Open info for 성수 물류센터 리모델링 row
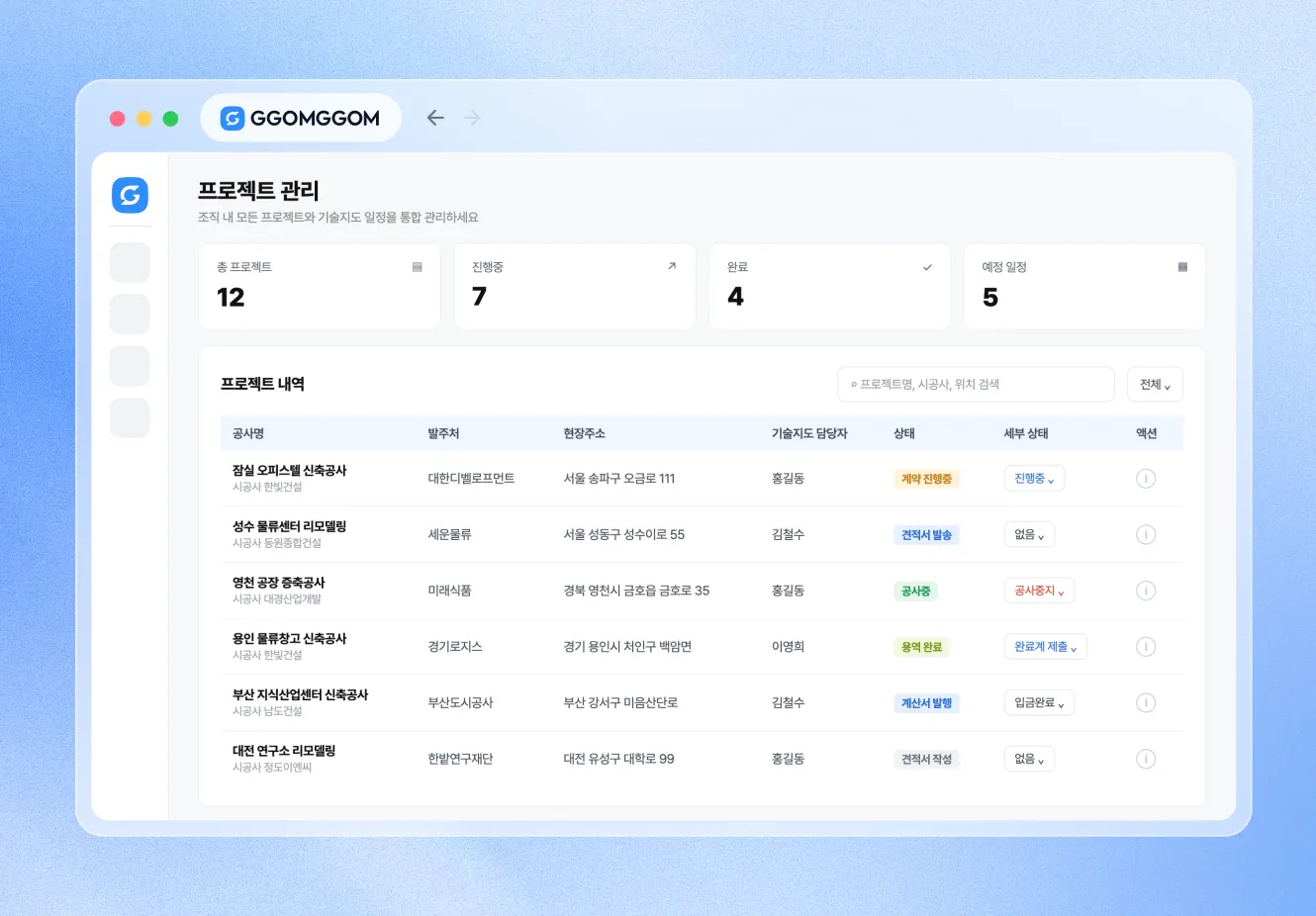 coord(1146,535)
